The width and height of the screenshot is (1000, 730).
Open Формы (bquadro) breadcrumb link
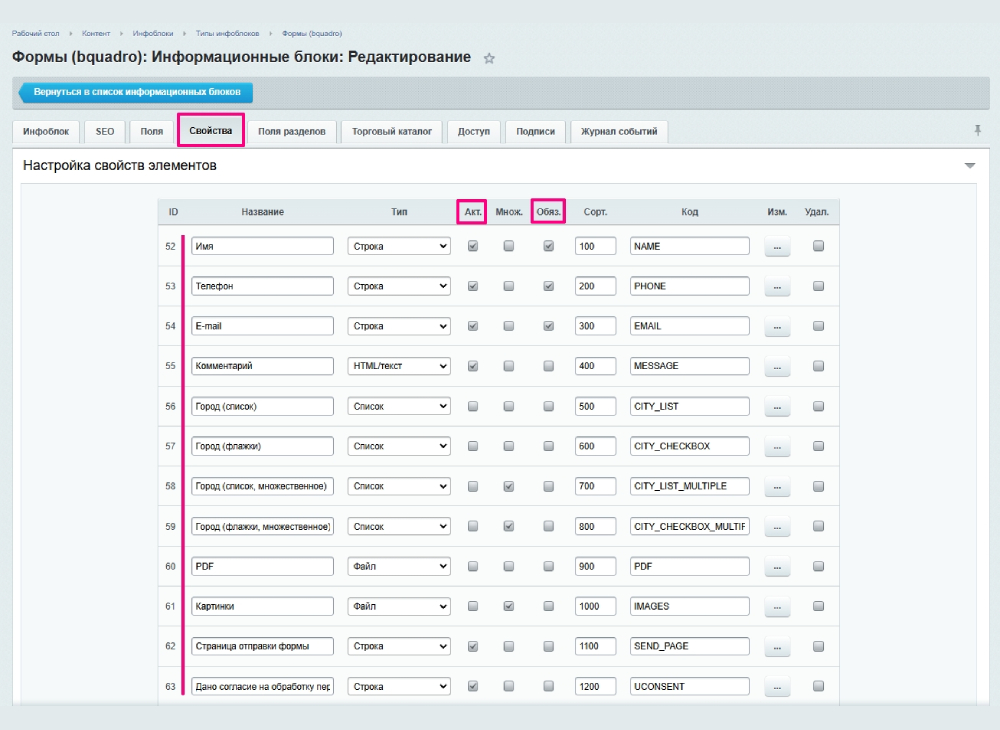(x=312, y=33)
